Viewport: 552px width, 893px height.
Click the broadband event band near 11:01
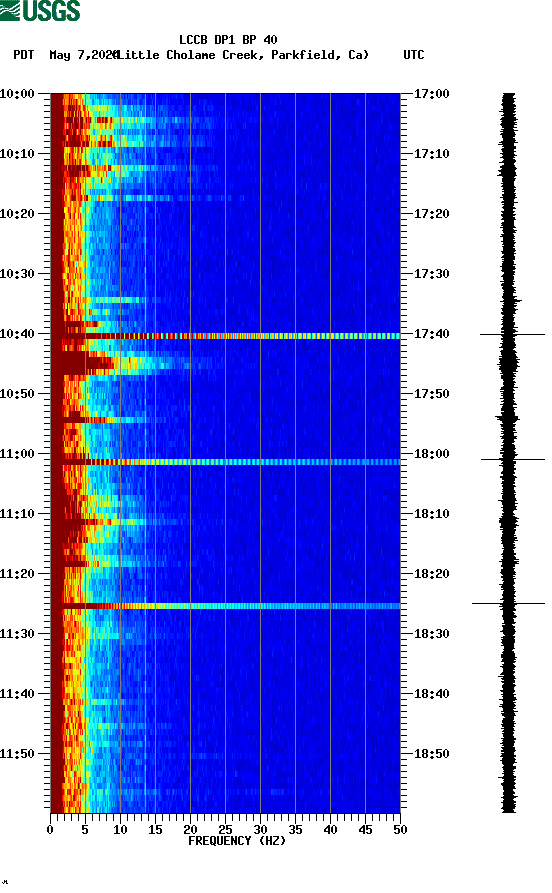tap(226, 462)
